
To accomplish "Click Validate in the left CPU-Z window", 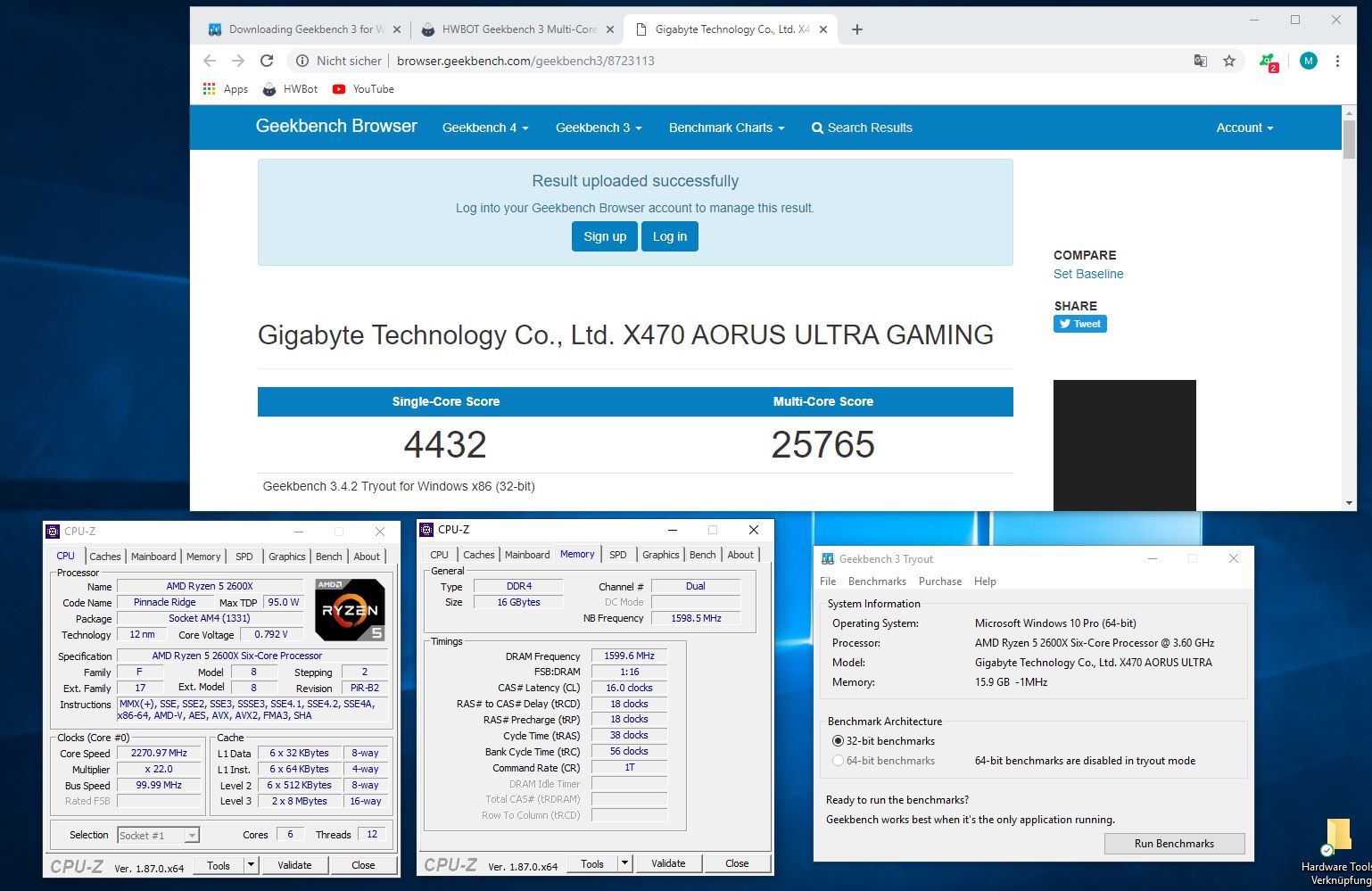I will [x=294, y=865].
